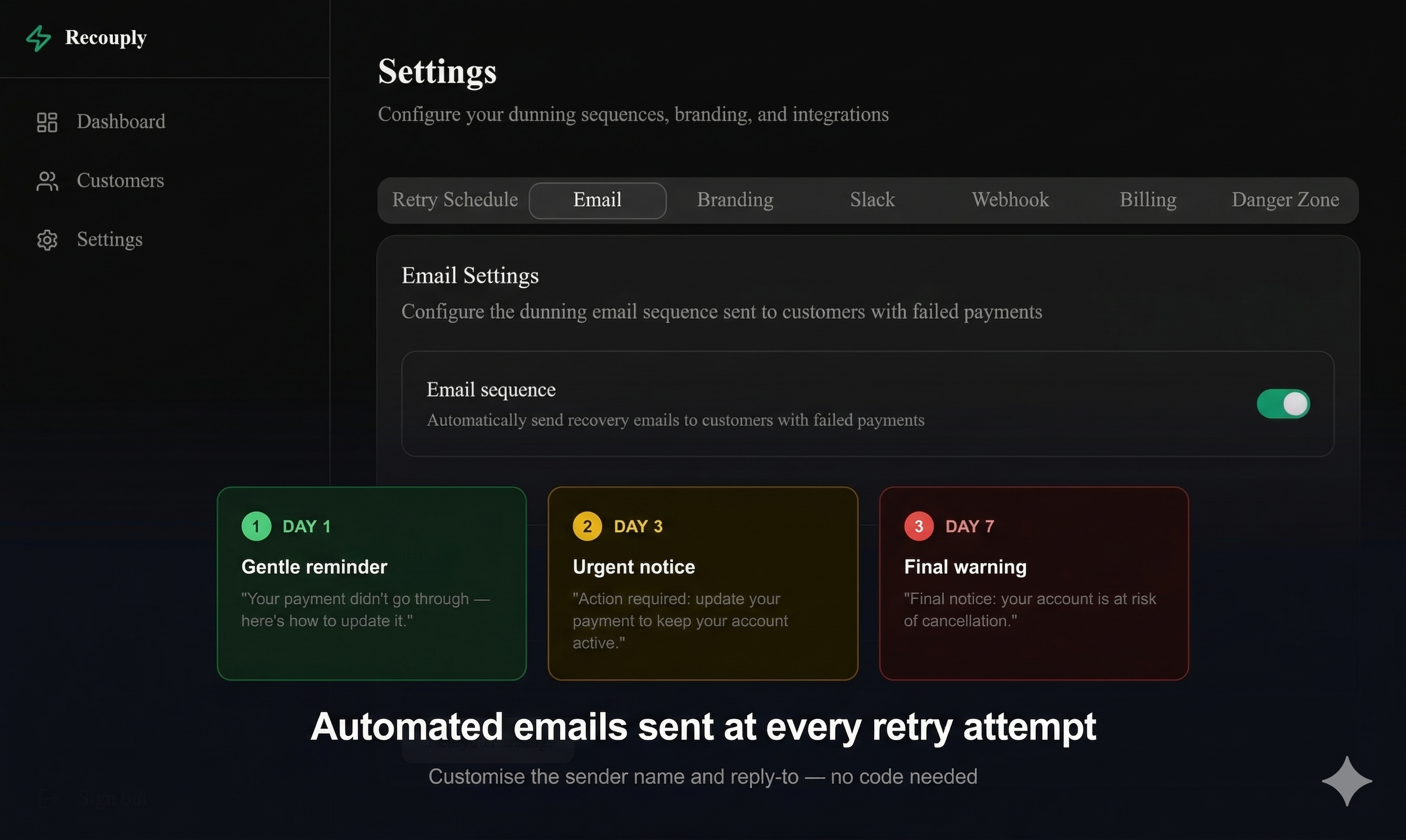Click the Settings page title
This screenshot has width=1406, height=840.
[x=437, y=72]
